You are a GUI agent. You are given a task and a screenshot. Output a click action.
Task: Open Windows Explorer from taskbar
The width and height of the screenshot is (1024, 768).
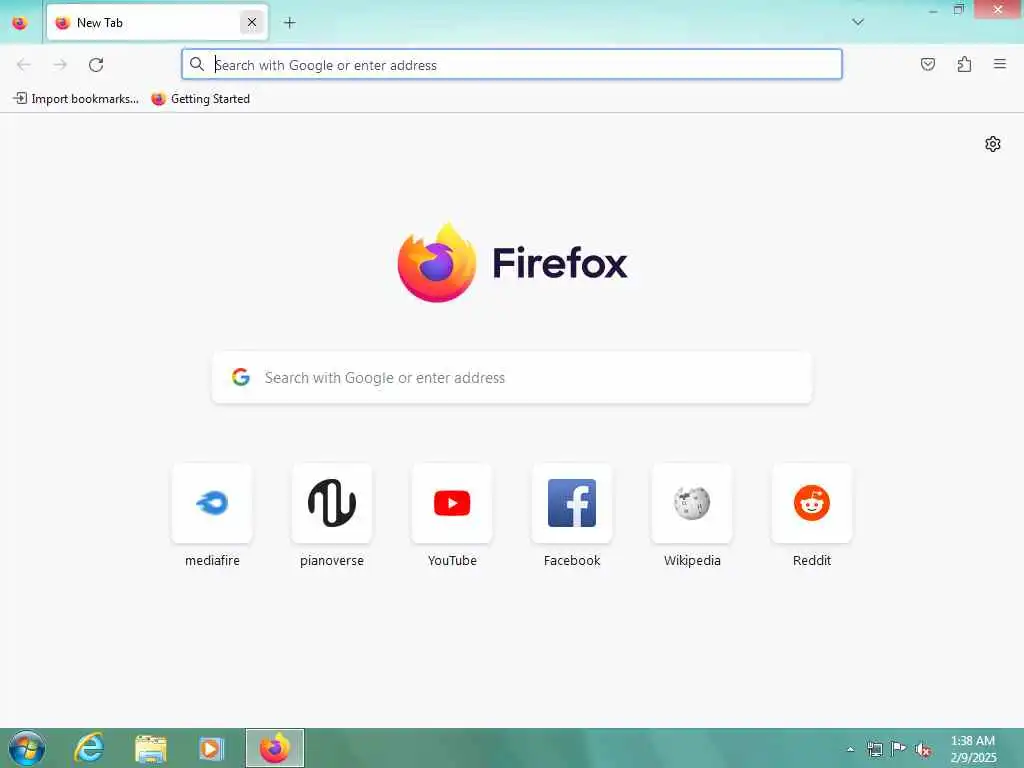click(150, 748)
